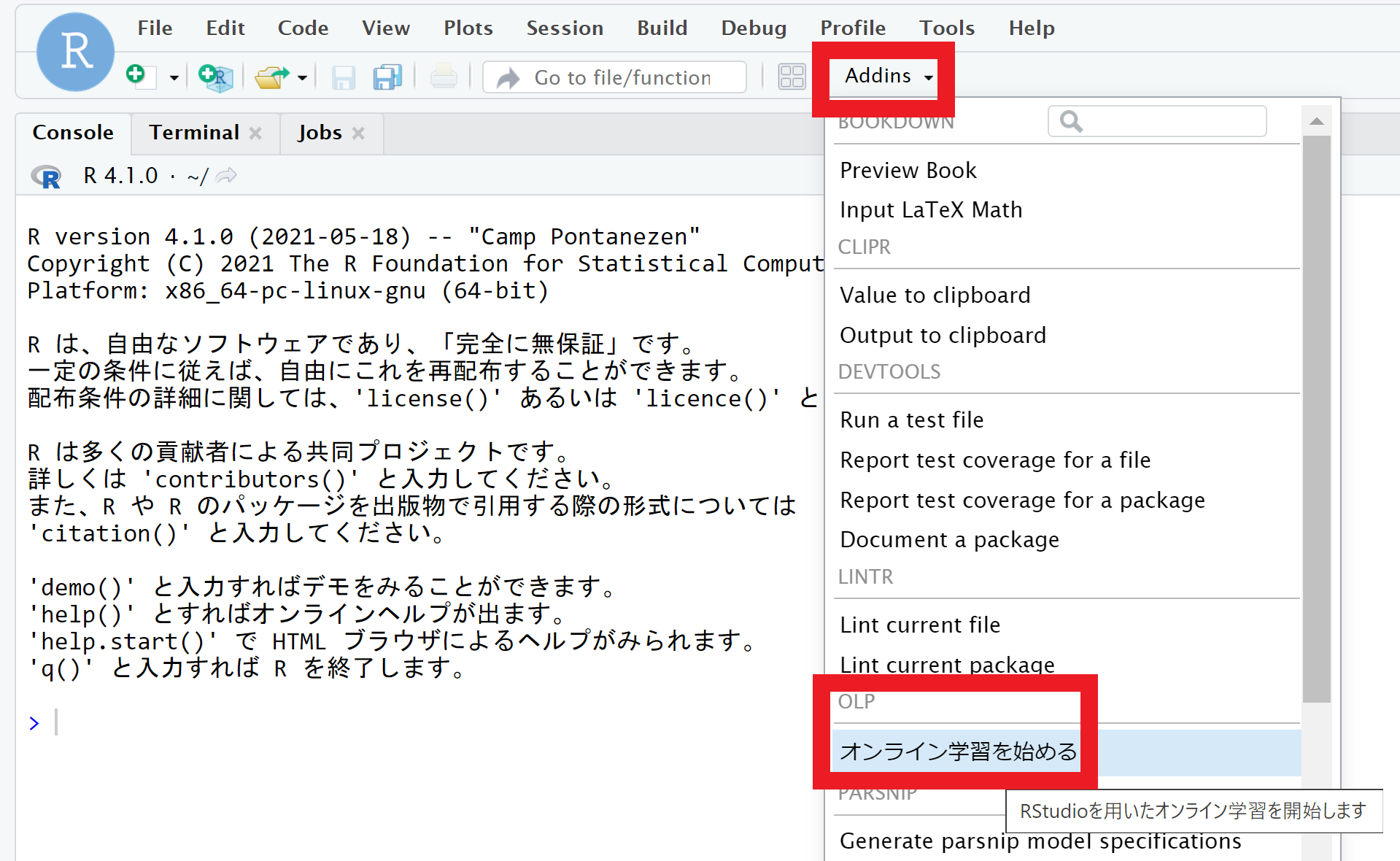The height and width of the screenshot is (861, 1400).
Task: Open the Build menu
Action: [662, 28]
